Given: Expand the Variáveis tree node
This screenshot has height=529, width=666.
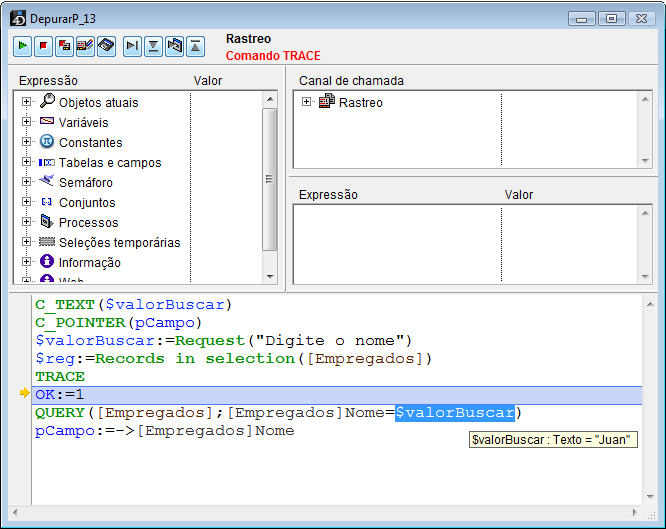Looking at the screenshot, I should (27, 122).
